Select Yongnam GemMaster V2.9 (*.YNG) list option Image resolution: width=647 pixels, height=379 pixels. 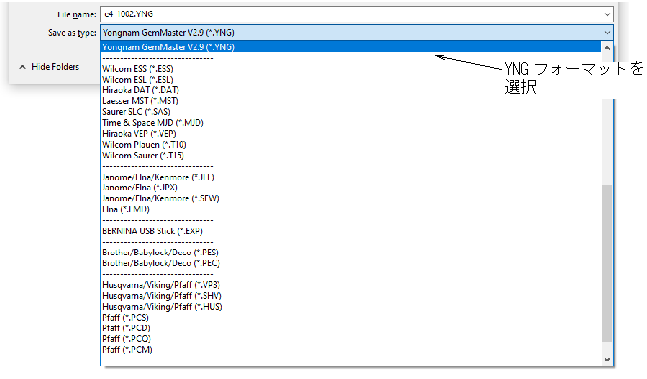pyautogui.click(x=351, y=47)
